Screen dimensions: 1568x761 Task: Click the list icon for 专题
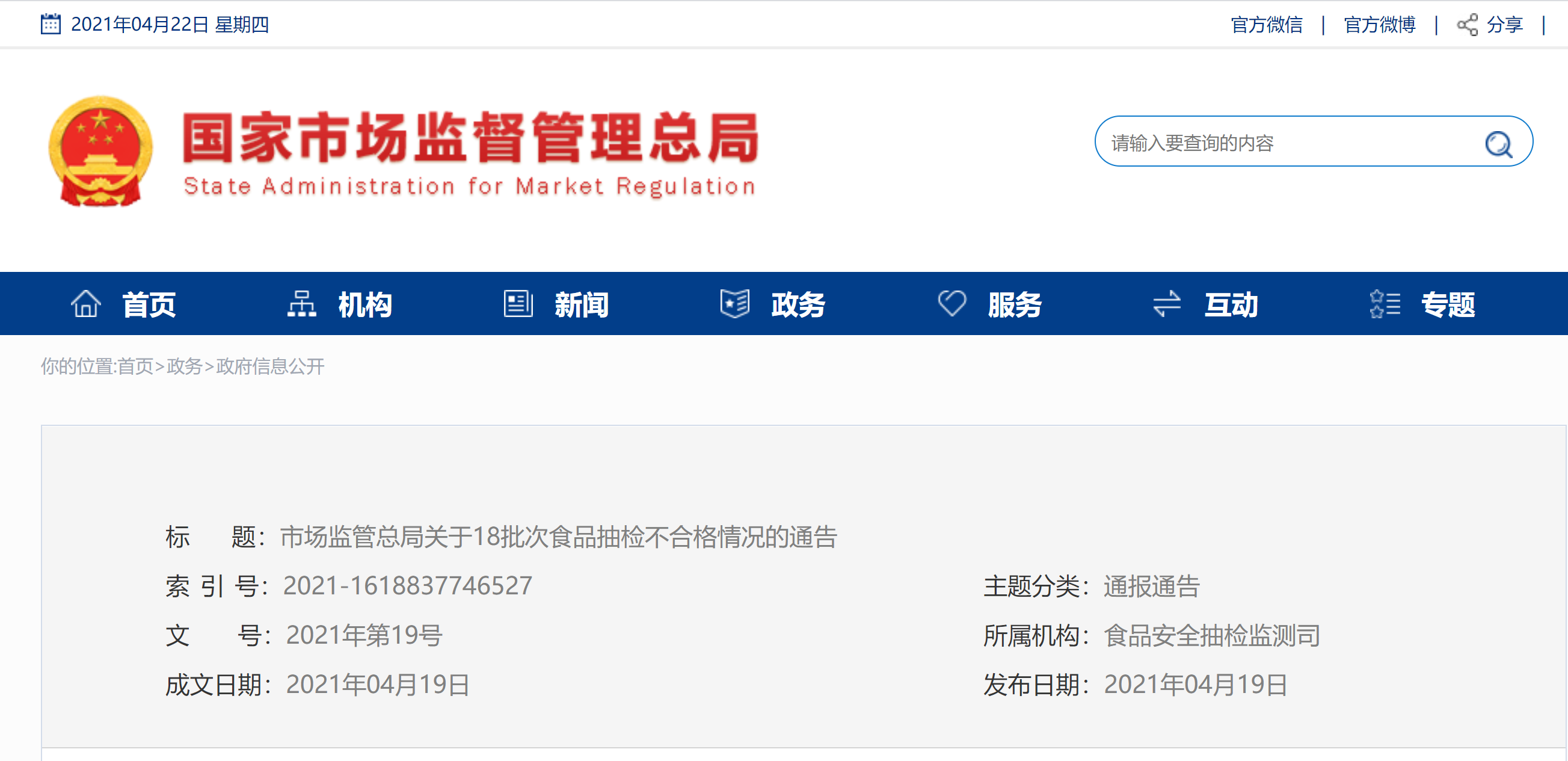point(1384,303)
